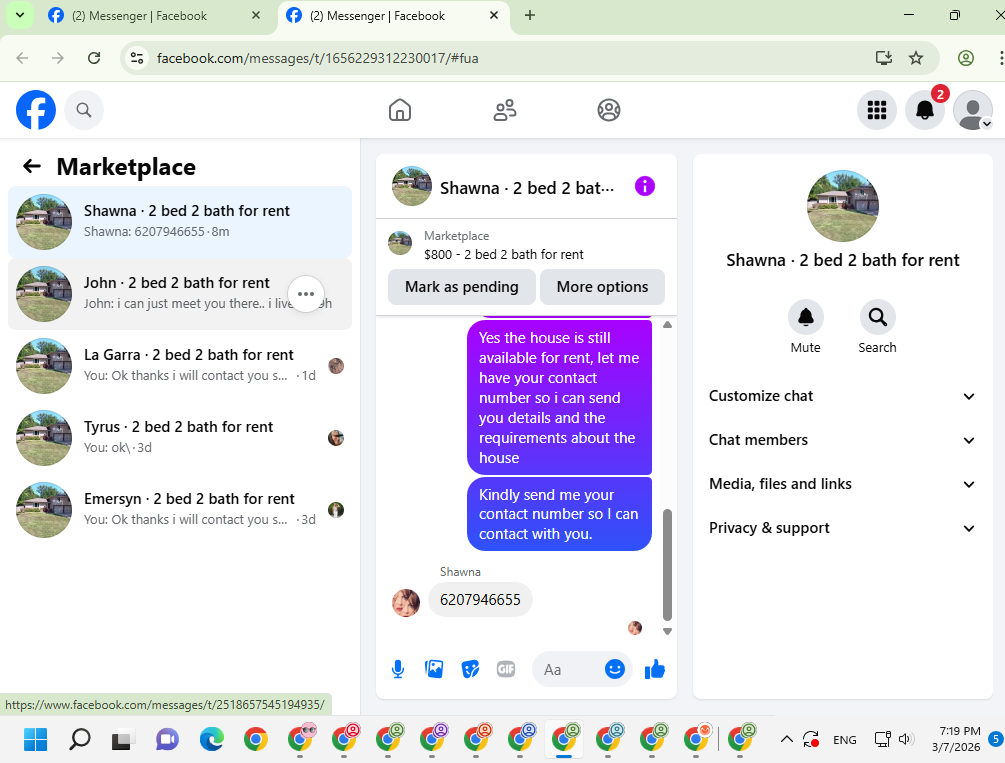Open Emersyn's conversation
Screen dimensions: 1005x763
point(180,509)
